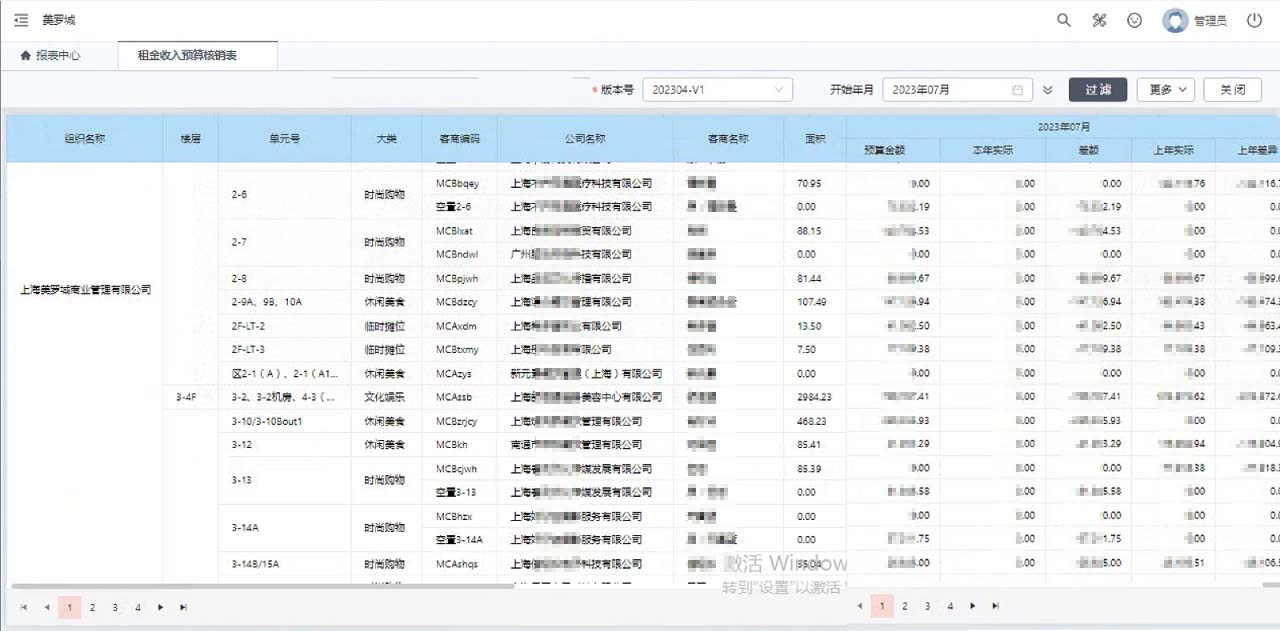Click the table's horizontal scrollbar
The width and height of the screenshot is (1280, 631).
click(300, 585)
